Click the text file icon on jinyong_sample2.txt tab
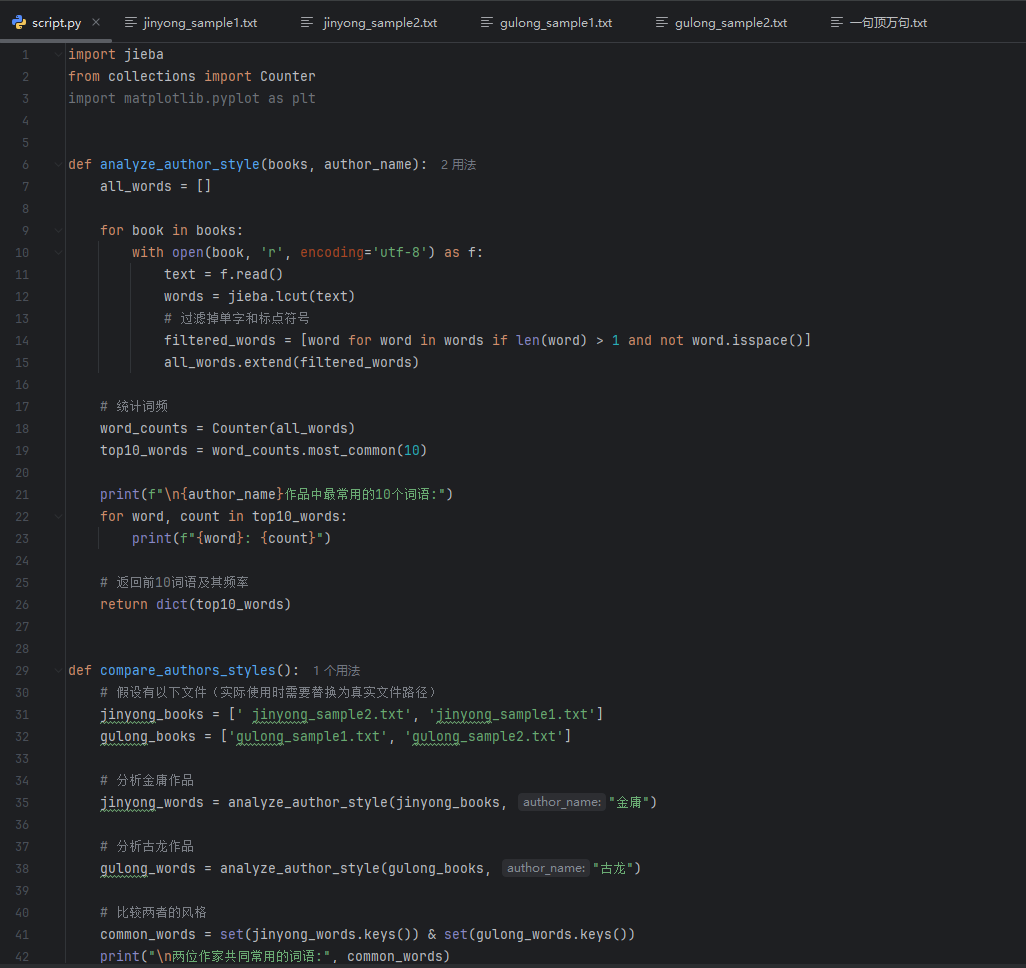The width and height of the screenshot is (1026, 968). coord(307,22)
